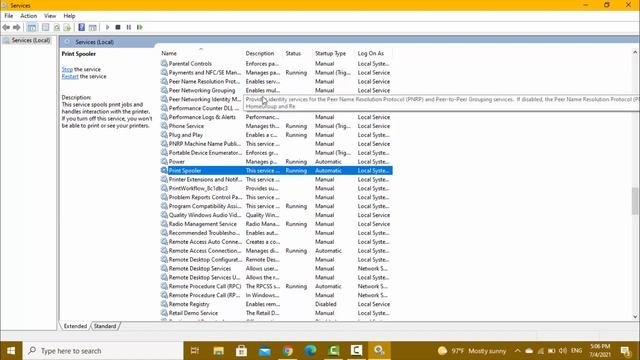Select the Remote Access Auto Connection service
This screenshot has height=360, width=640.
point(276,242)
